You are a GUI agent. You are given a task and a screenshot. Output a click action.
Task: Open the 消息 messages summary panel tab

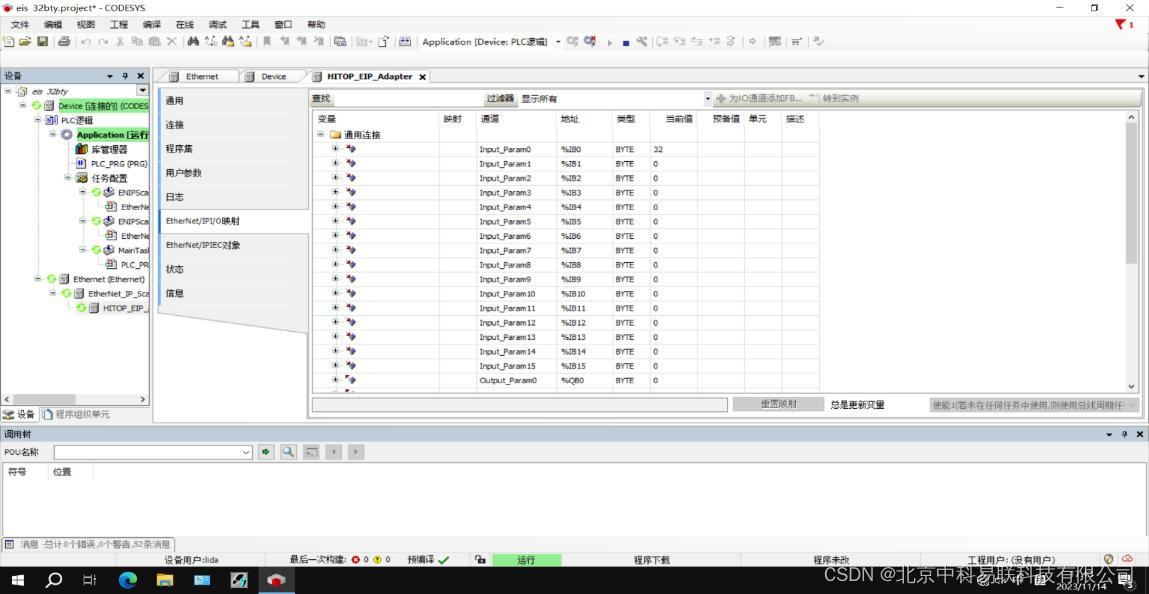coord(88,544)
